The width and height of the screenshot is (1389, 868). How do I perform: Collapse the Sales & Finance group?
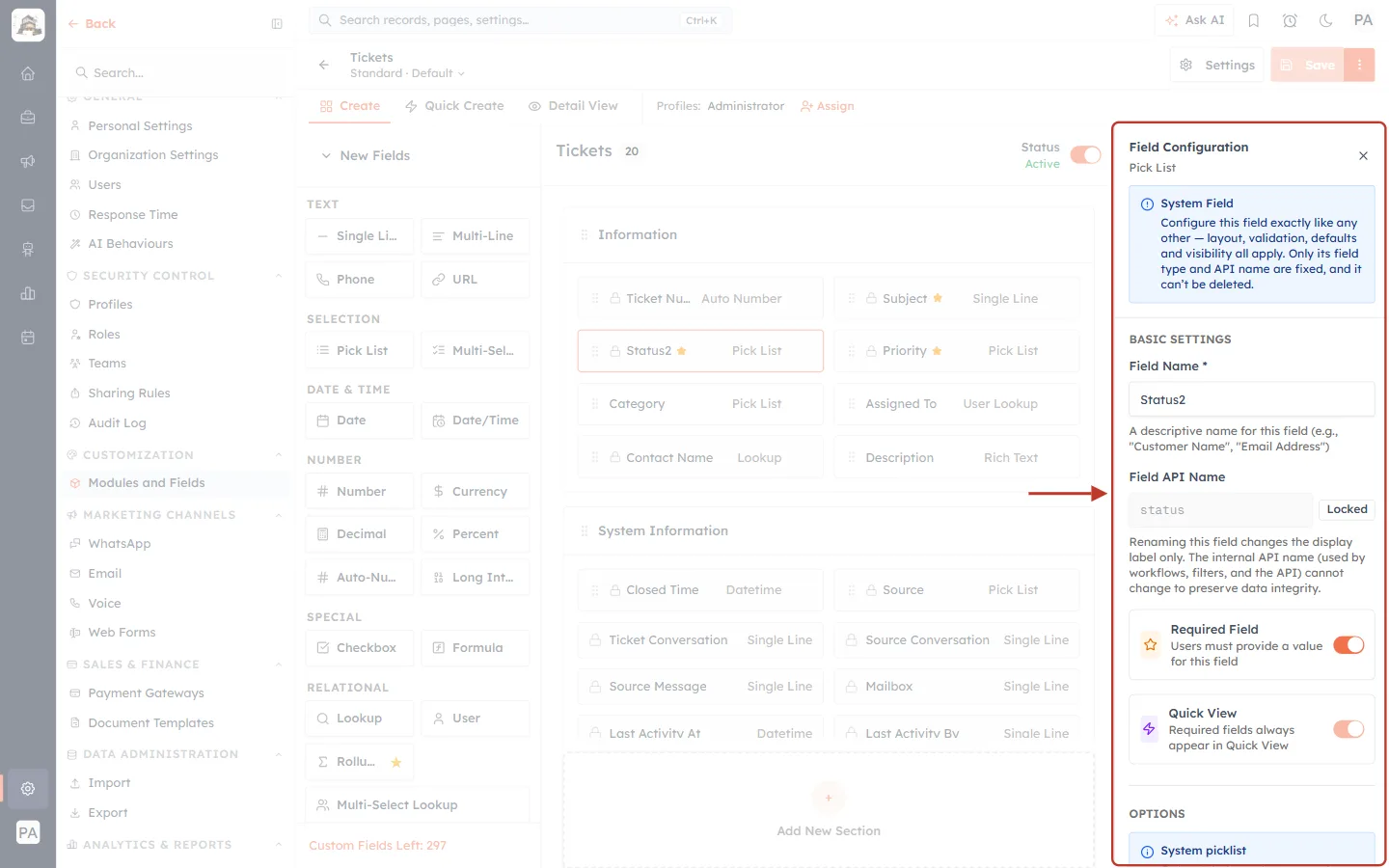(x=279, y=665)
